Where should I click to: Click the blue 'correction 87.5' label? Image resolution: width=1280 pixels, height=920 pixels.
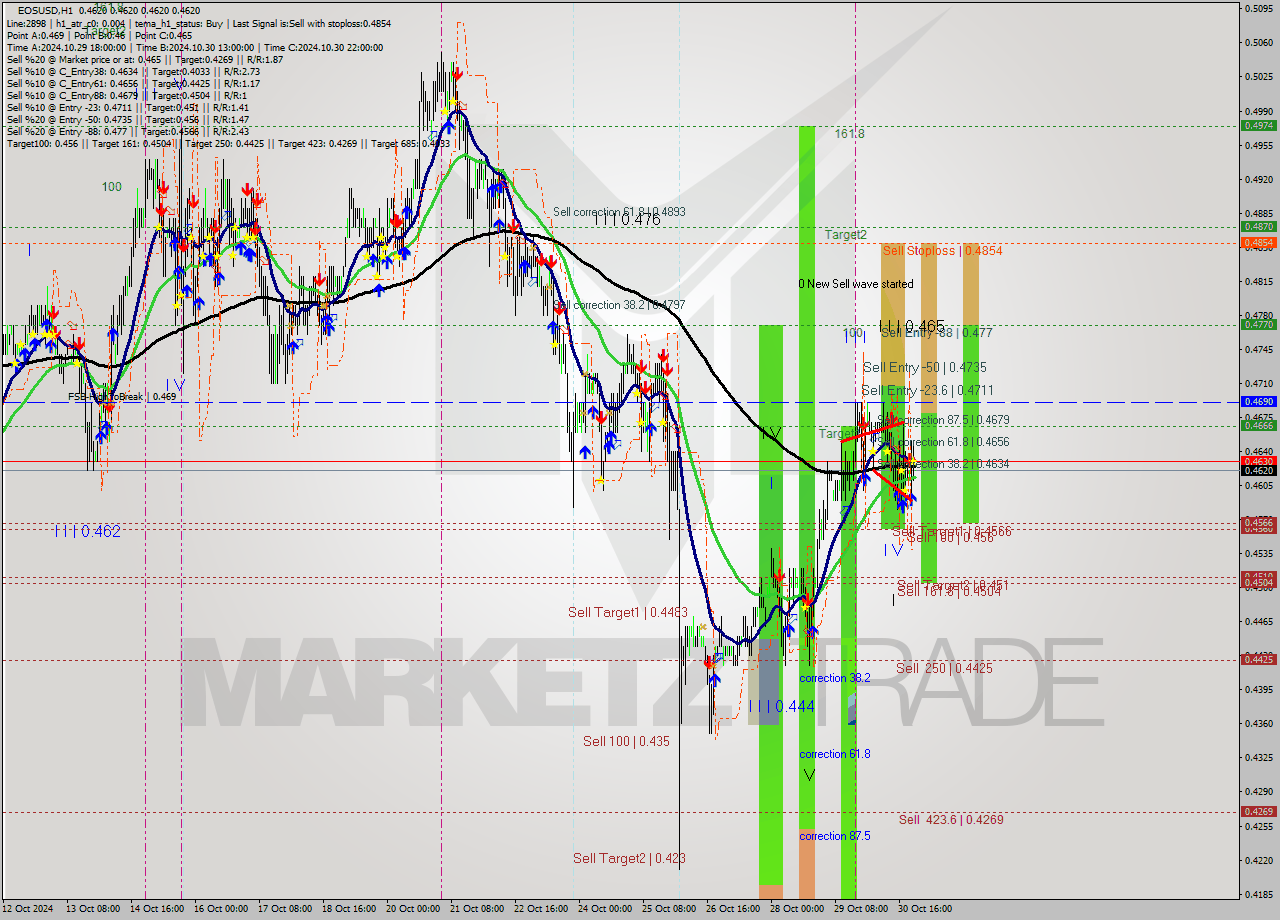pos(834,836)
